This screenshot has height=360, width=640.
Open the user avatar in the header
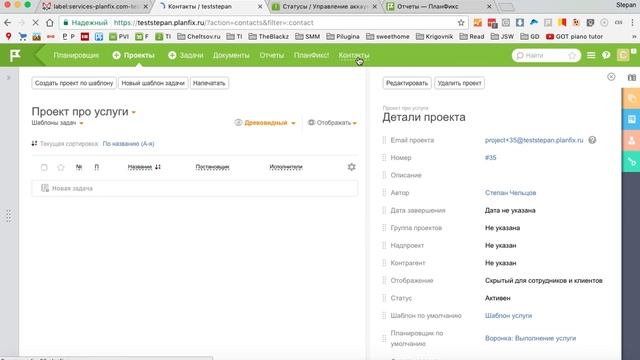pos(623,55)
